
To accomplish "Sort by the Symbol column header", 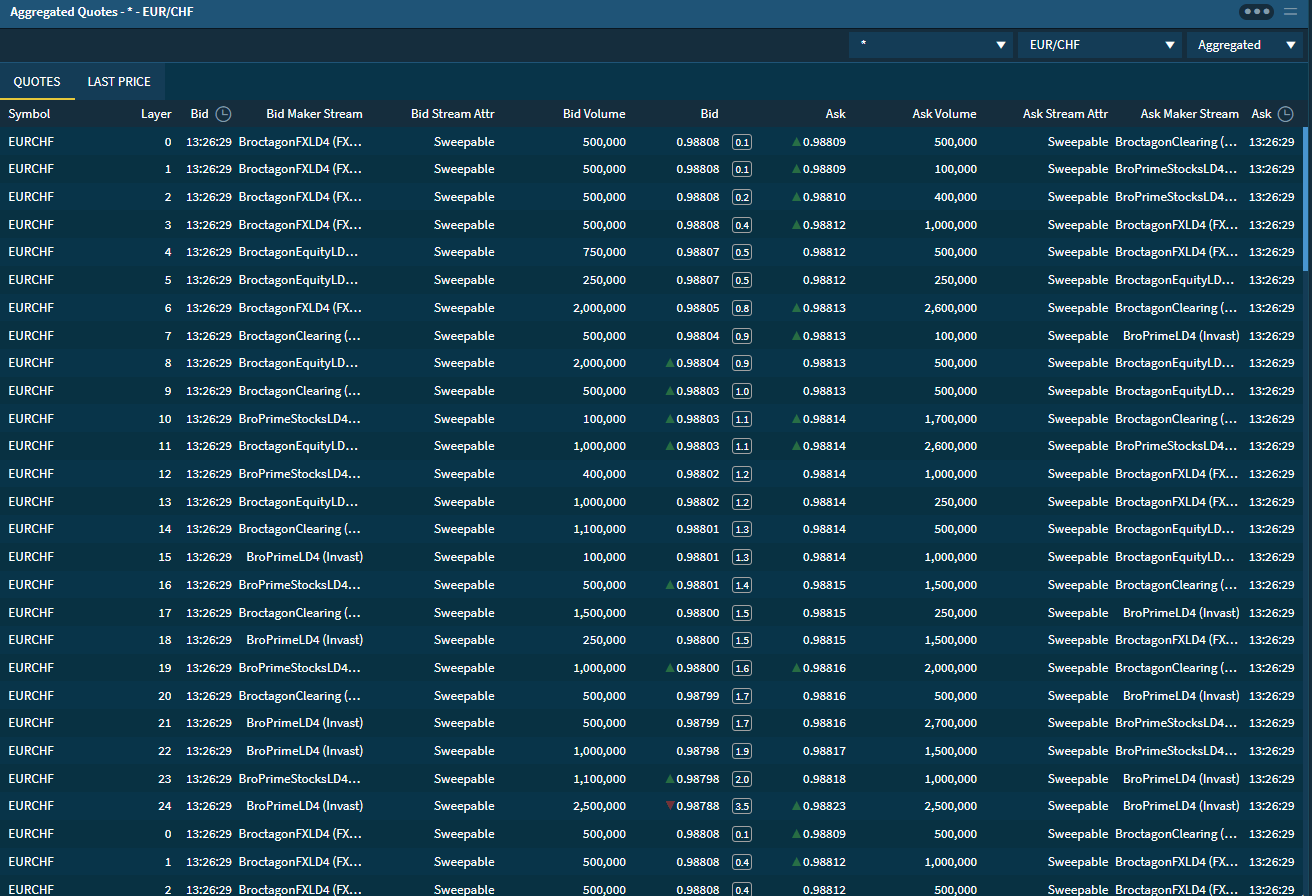I will pyautogui.click(x=29, y=114).
